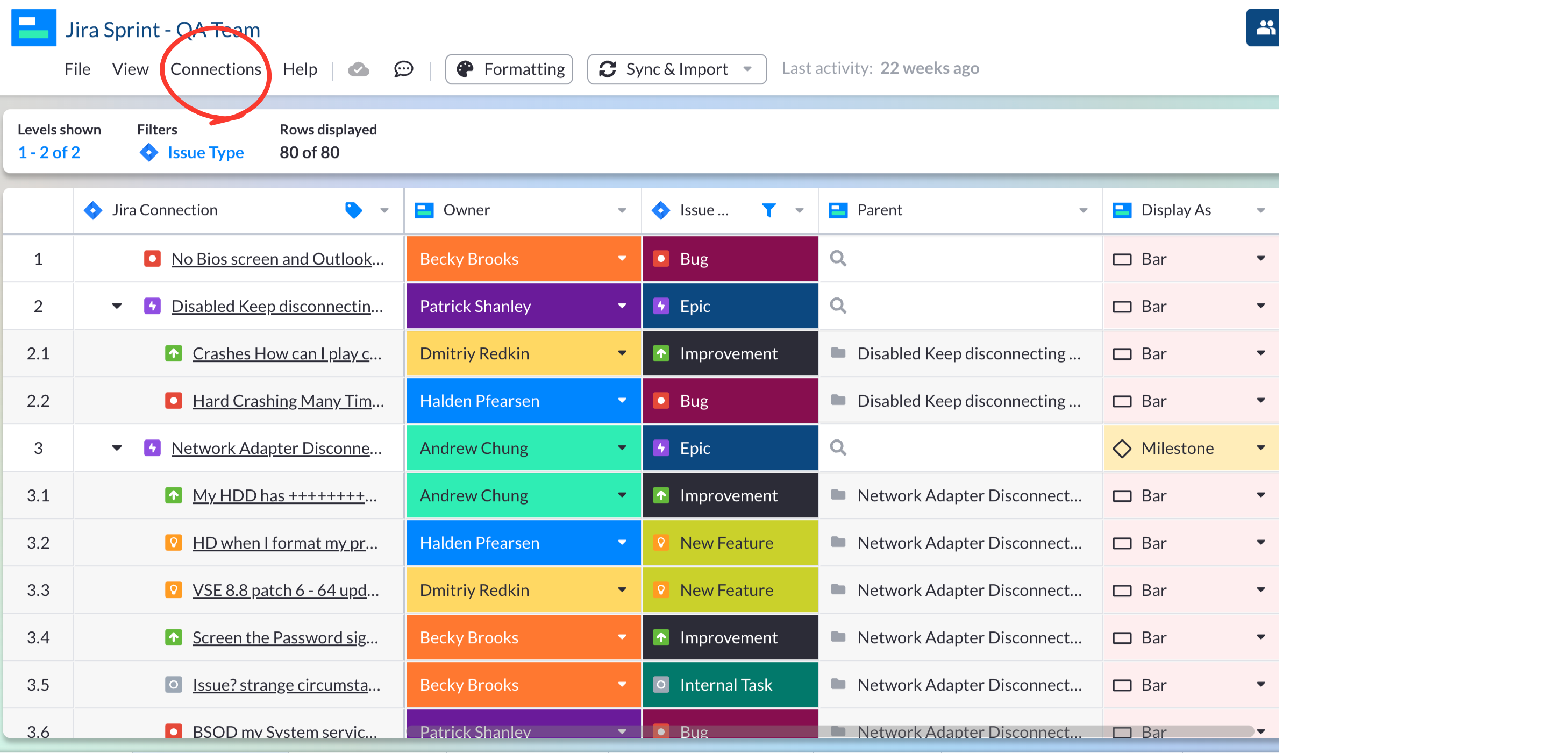Collapse the Disabled Keep disconnecting epic row
Screen dimensions: 1568x753
point(117,306)
